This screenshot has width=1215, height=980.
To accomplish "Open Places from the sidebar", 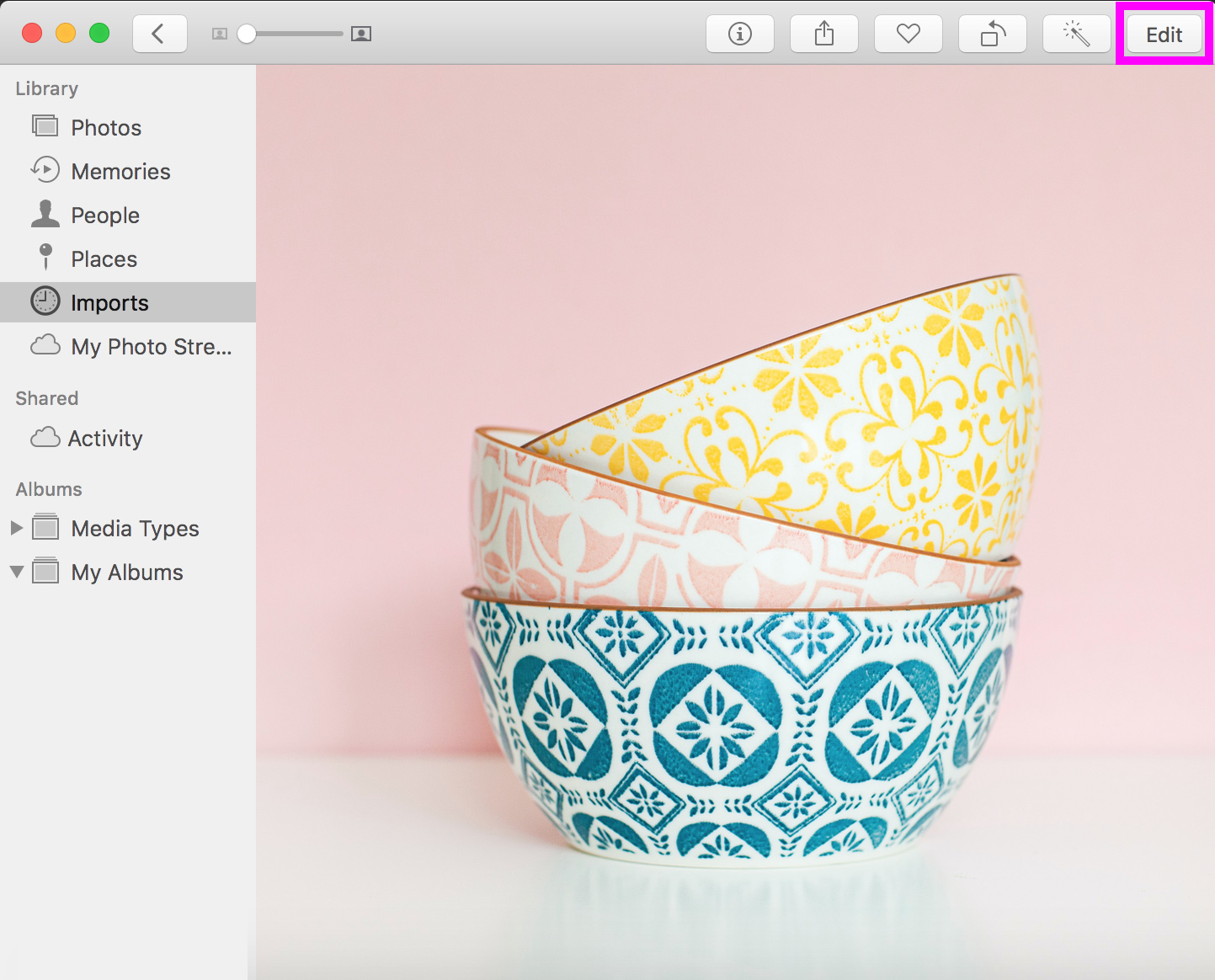I will (103, 258).
